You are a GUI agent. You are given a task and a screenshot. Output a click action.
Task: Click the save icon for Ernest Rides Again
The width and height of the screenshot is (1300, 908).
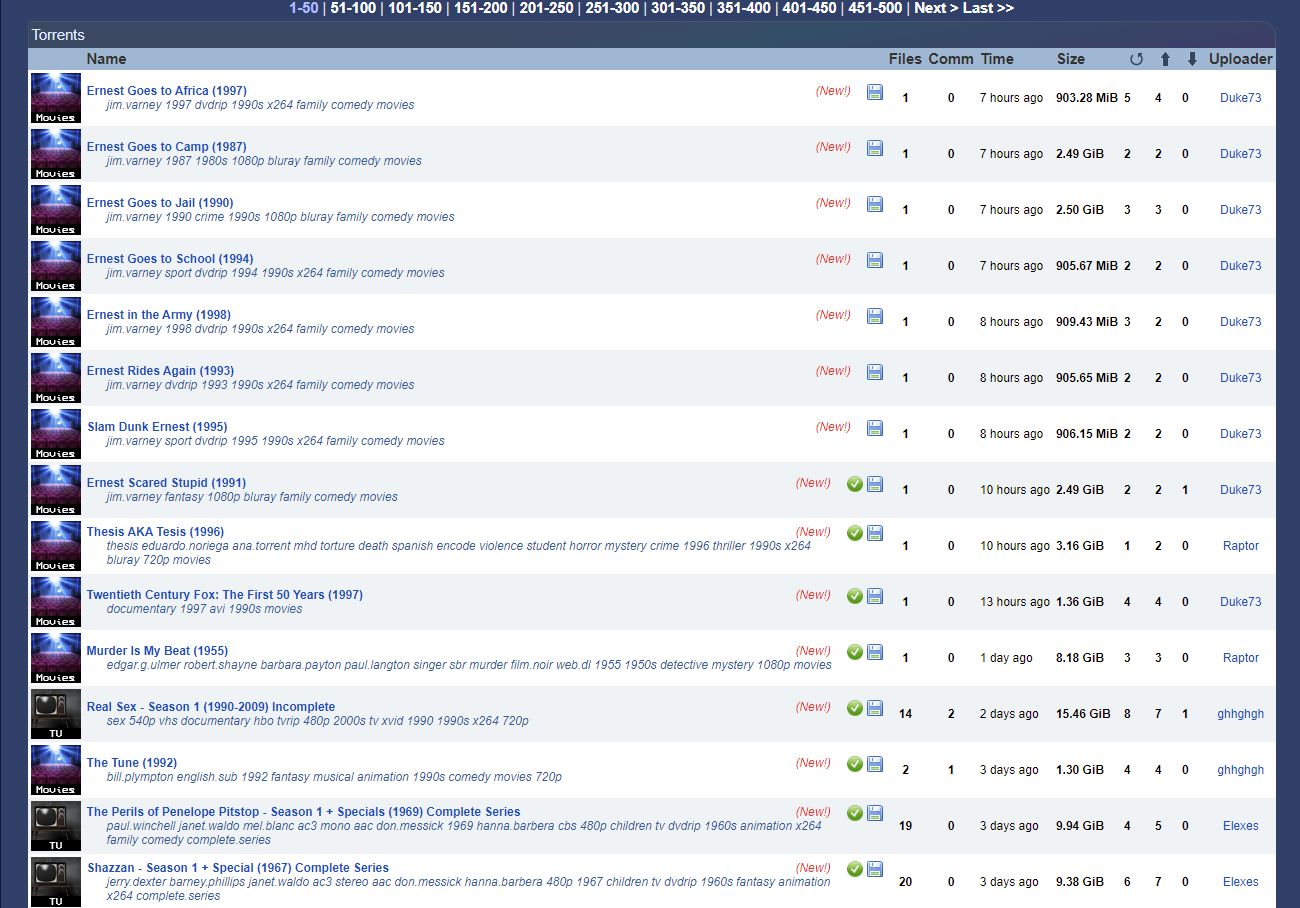[875, 372]
